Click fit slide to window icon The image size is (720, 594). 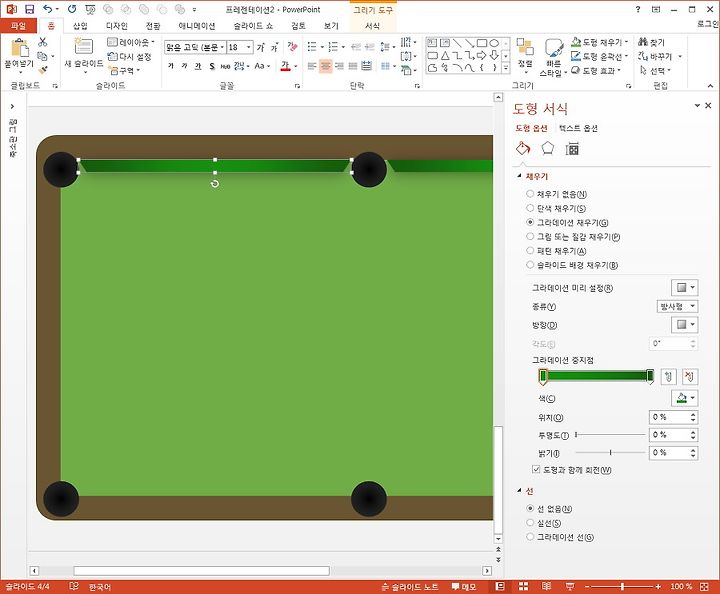pyautogui.click(x=704, y=586)
